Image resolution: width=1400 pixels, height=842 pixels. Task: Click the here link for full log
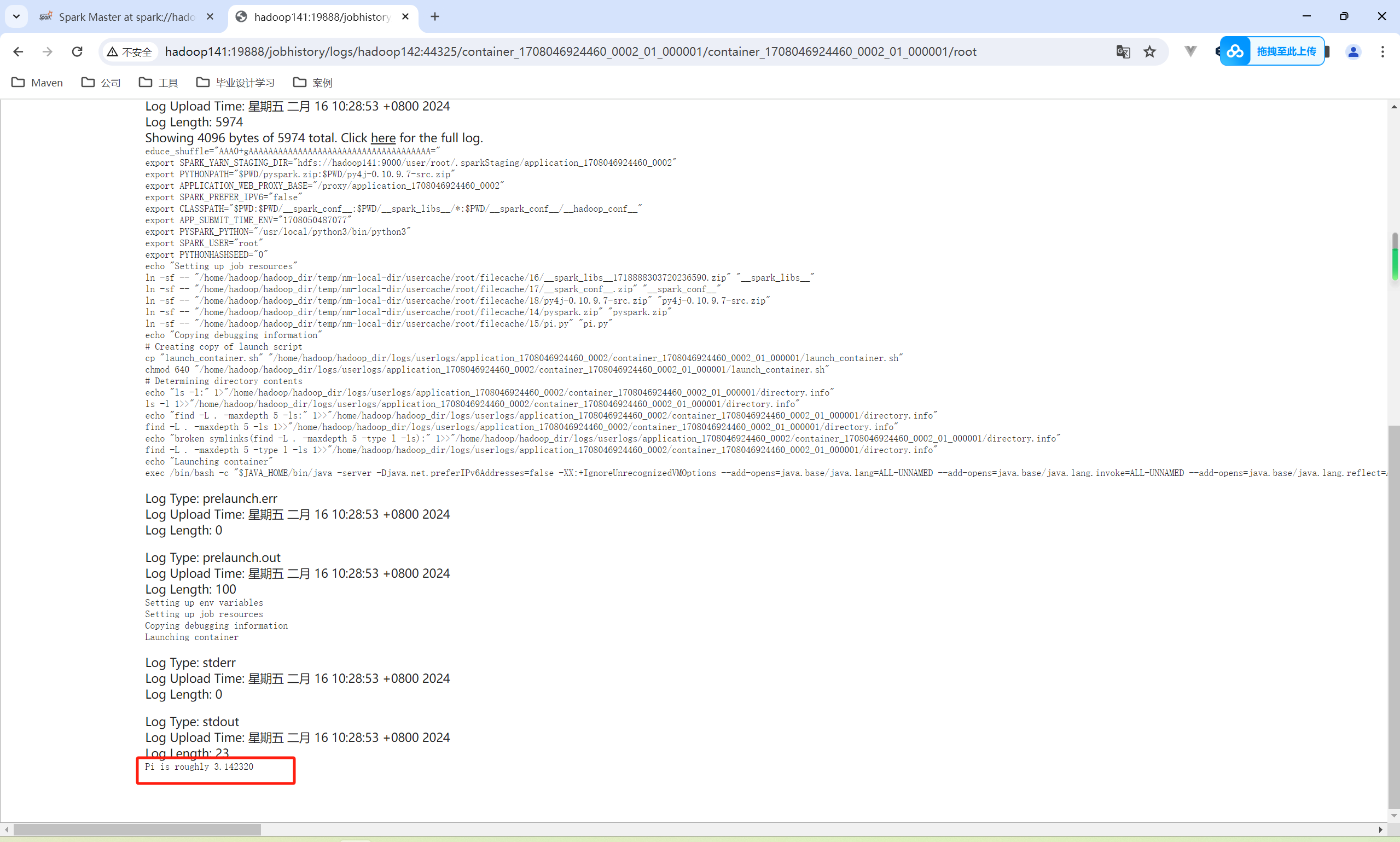point(383,138)
